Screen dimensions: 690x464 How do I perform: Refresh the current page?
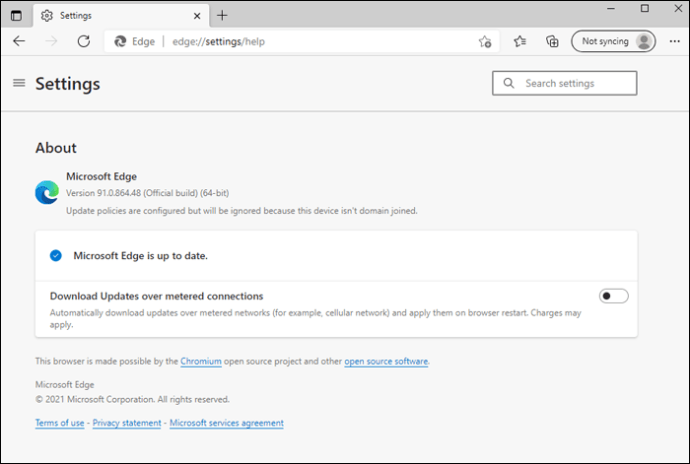click(x=84, y=41)
